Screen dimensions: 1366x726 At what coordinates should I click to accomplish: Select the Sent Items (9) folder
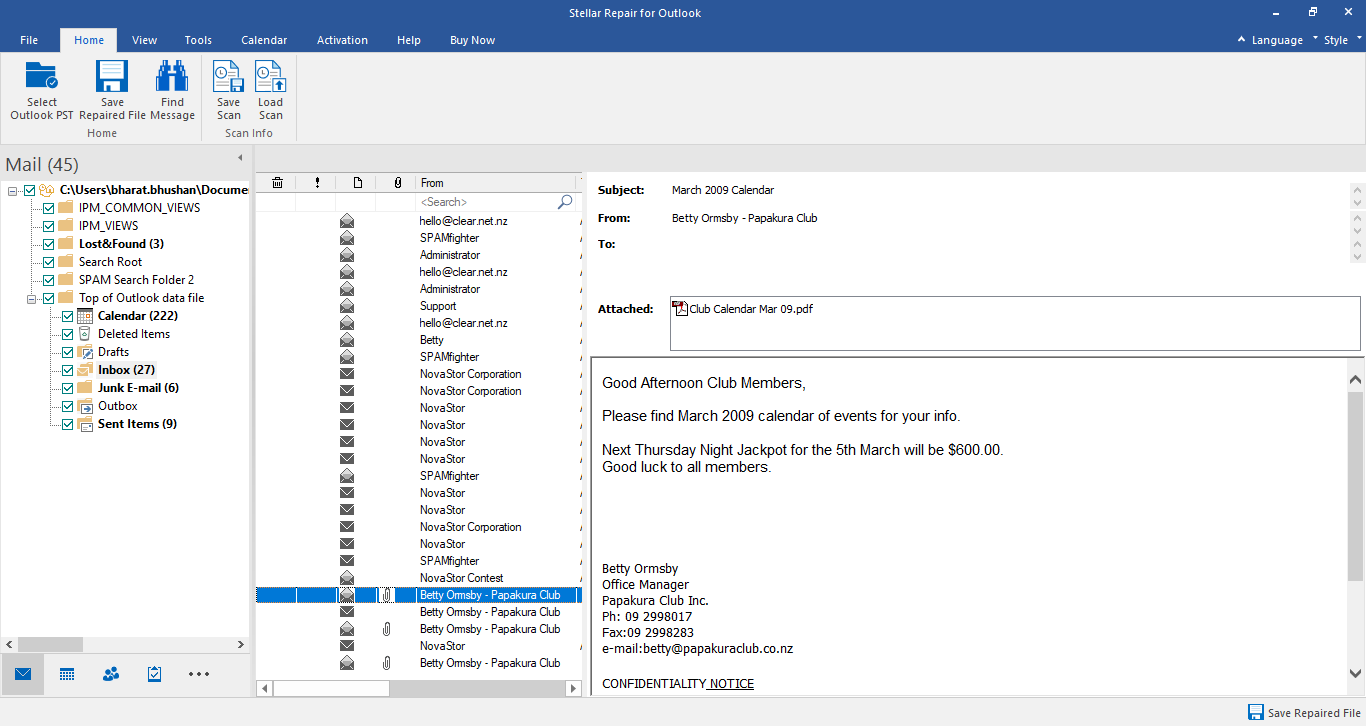[x=137, y=424]
